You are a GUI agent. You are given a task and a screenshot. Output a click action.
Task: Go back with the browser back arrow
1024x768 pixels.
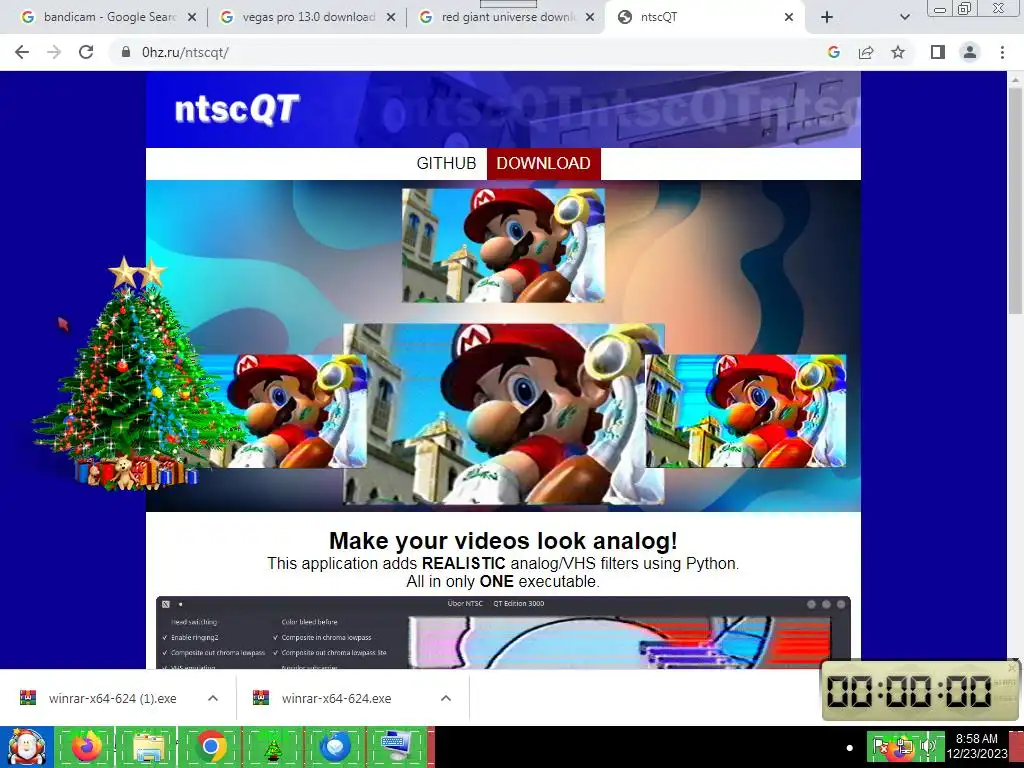click(x=22, y=52)
